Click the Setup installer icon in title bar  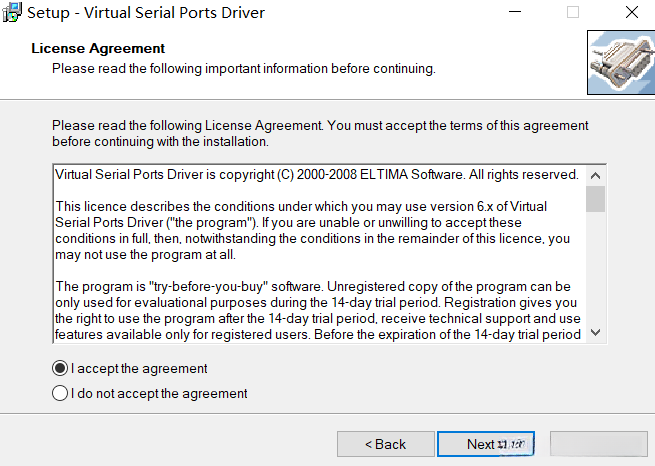tap(13, 13)
